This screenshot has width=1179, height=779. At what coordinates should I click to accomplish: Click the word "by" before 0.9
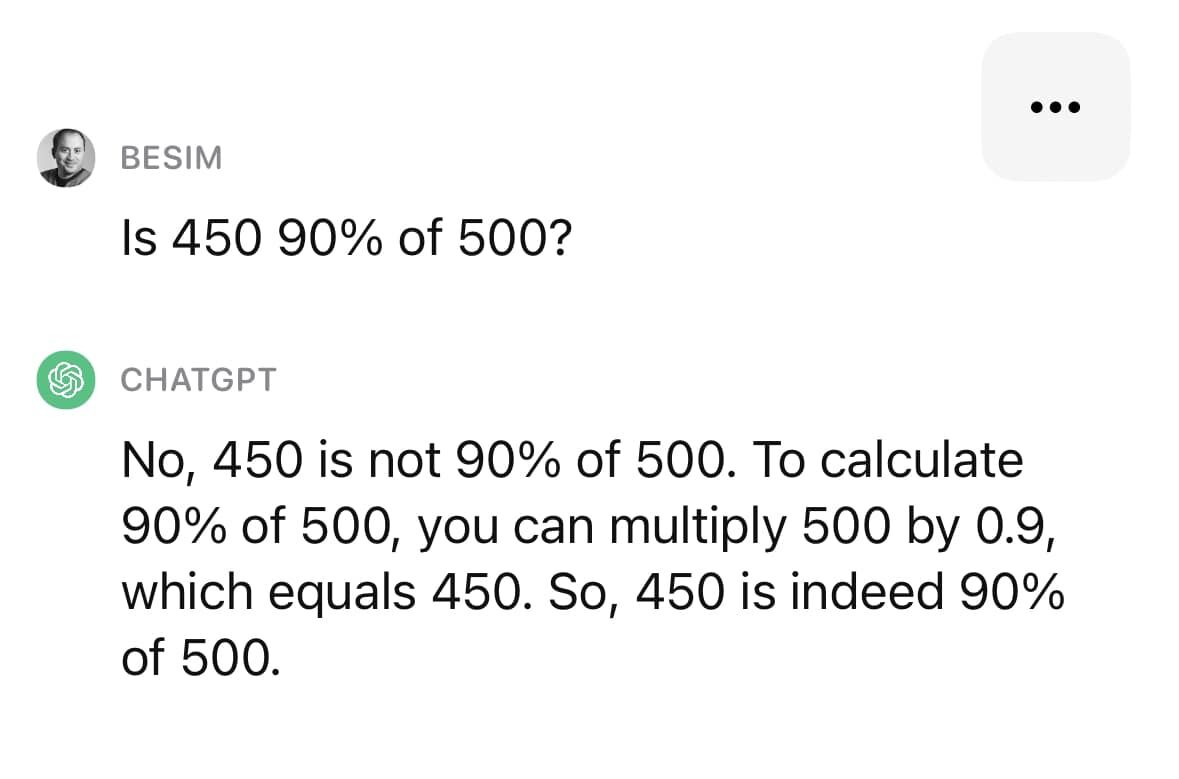coord(932,528)
